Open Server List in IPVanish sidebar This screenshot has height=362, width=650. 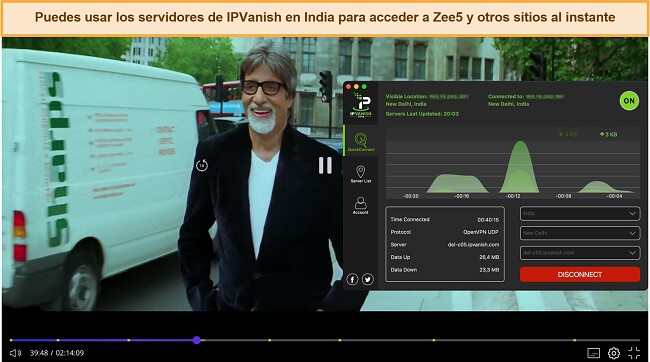[x=361, y=174]
